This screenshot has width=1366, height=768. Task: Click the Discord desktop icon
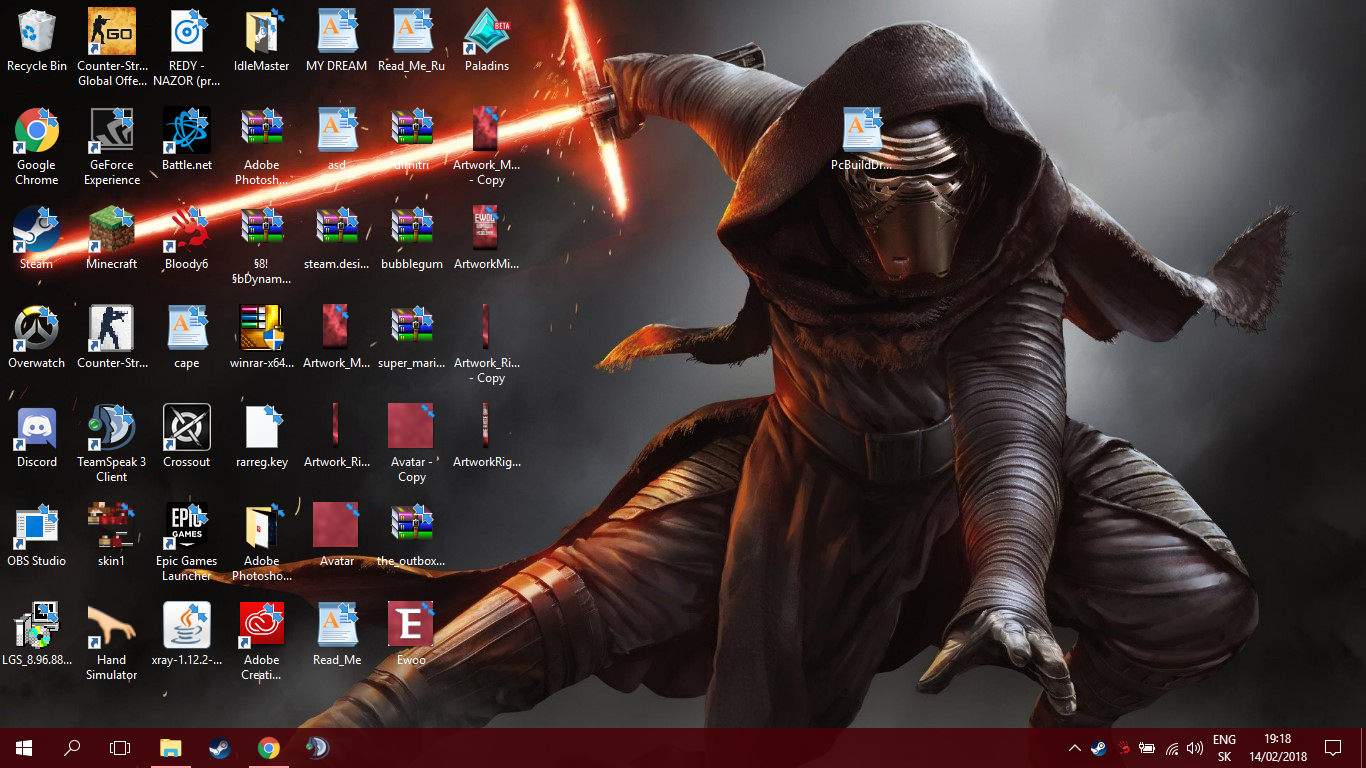click(37, 428)
